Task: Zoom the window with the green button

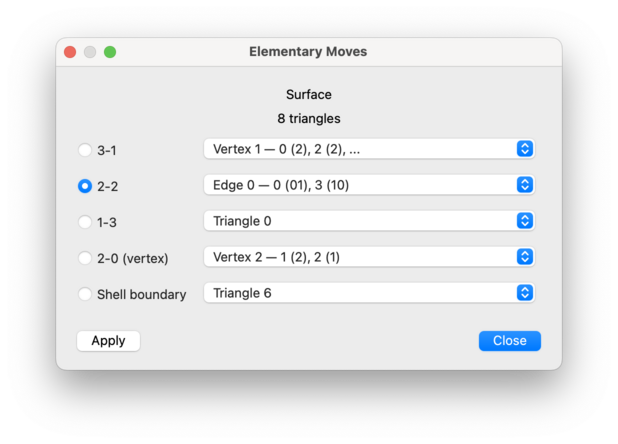Action: tap(110, 52)
